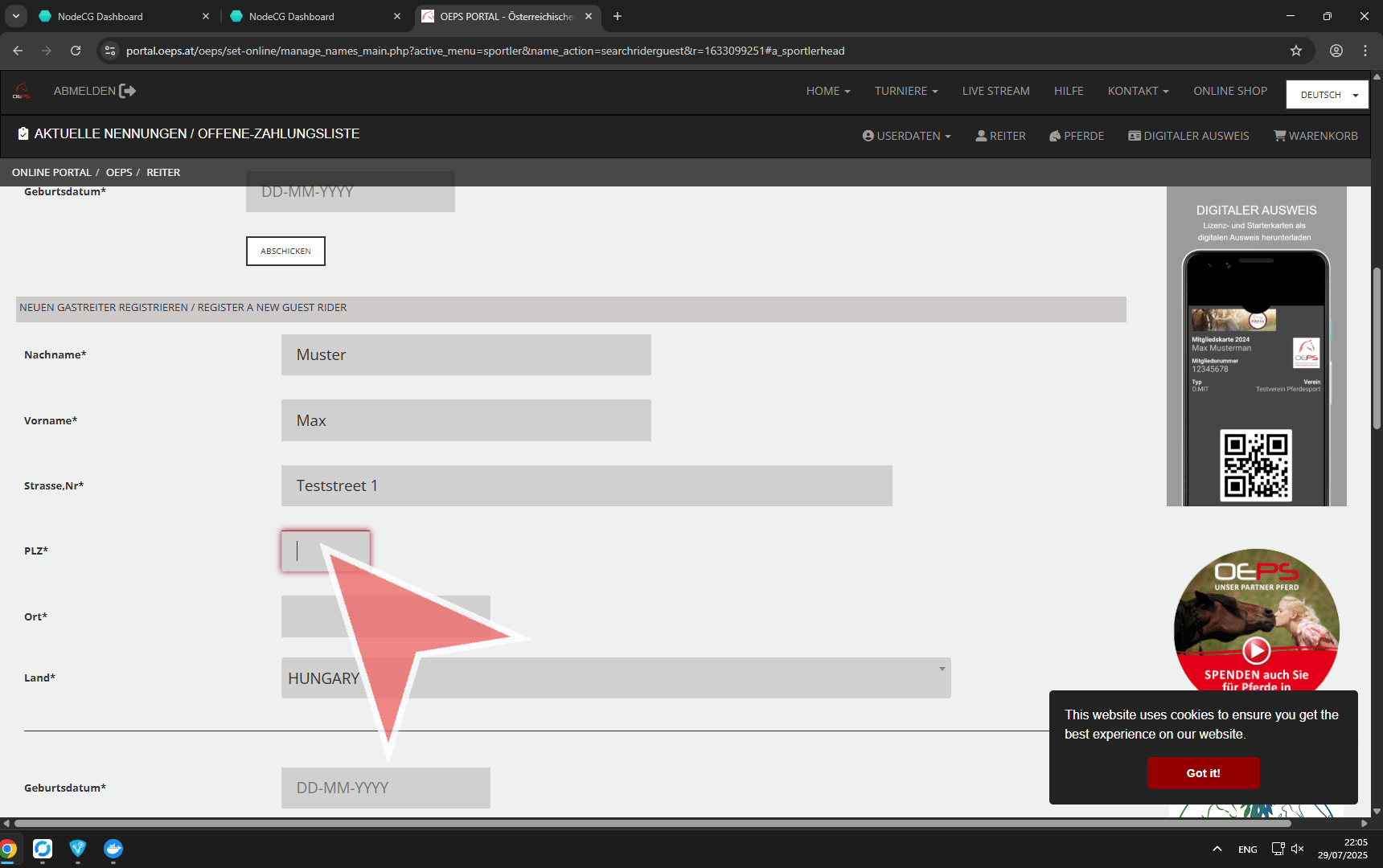Accept cookies with Got it! button
Image resolution: width=1383 pixels, height=868 pixels.
click(x=1203, y=772)
